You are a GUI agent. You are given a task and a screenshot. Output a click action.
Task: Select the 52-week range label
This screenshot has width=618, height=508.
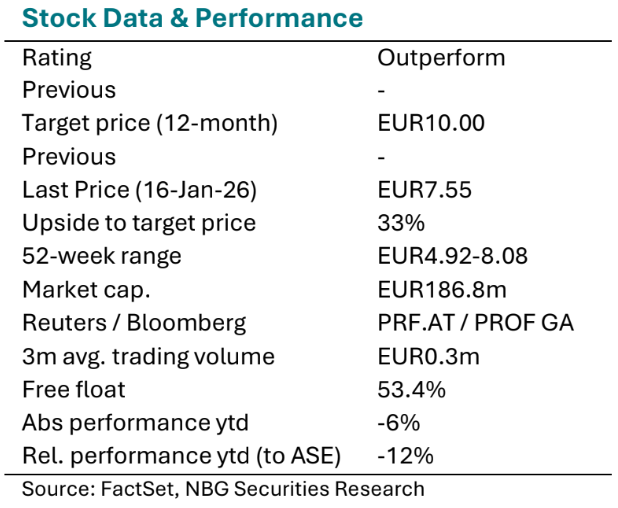pos(102,256)
